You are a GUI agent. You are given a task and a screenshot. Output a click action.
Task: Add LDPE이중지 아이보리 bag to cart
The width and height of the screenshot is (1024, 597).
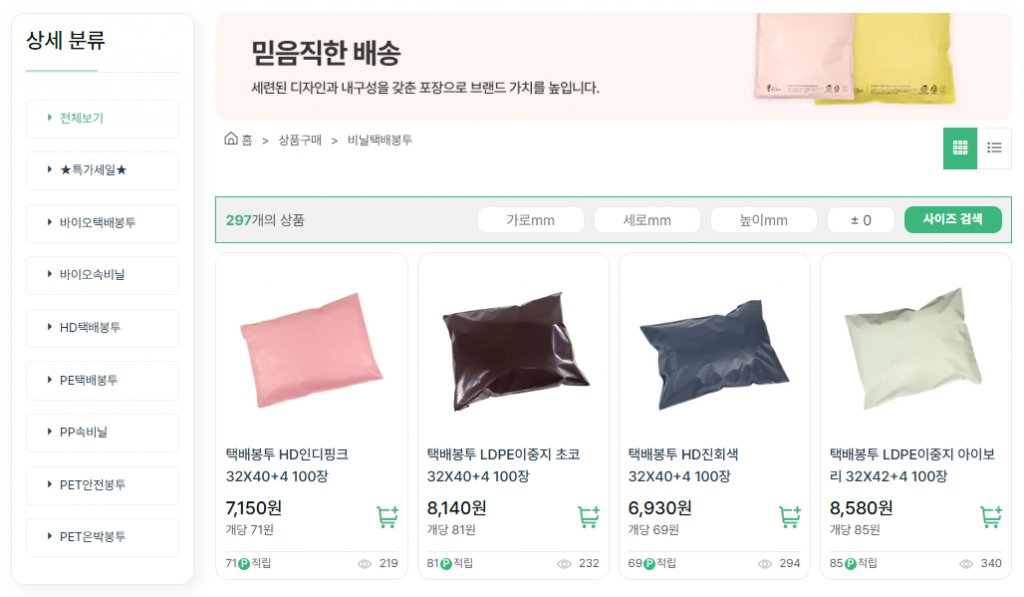pos(991,517)
